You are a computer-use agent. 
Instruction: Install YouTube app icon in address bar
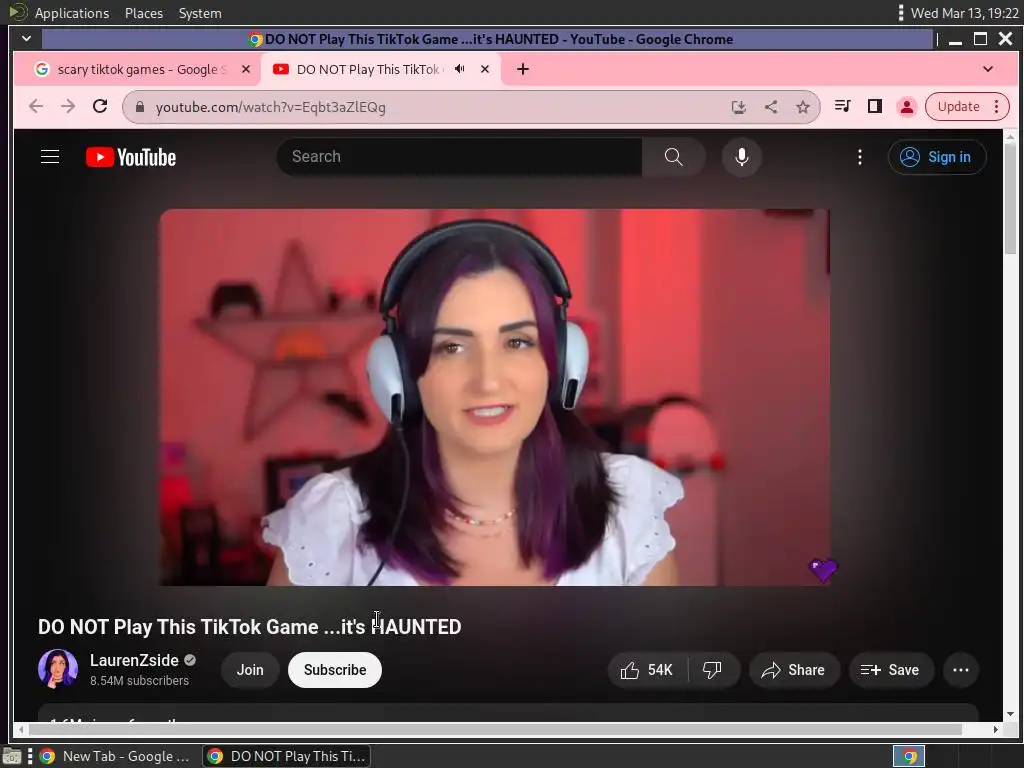coord(739,107)
